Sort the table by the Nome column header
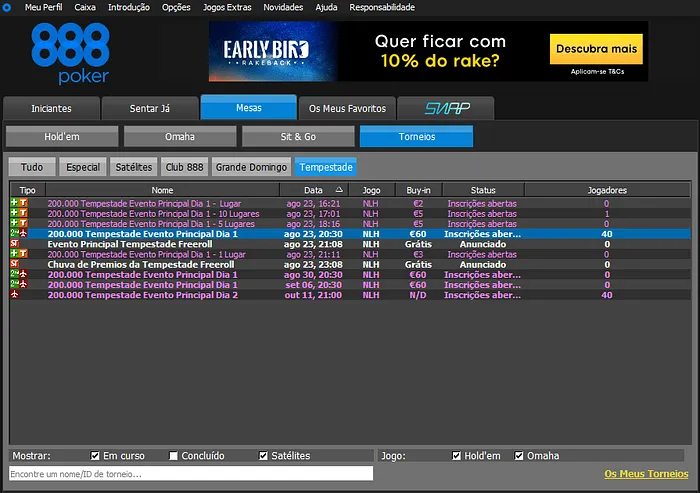The width and height of the screenshot is (700, 493). click(x=162, y=190)
